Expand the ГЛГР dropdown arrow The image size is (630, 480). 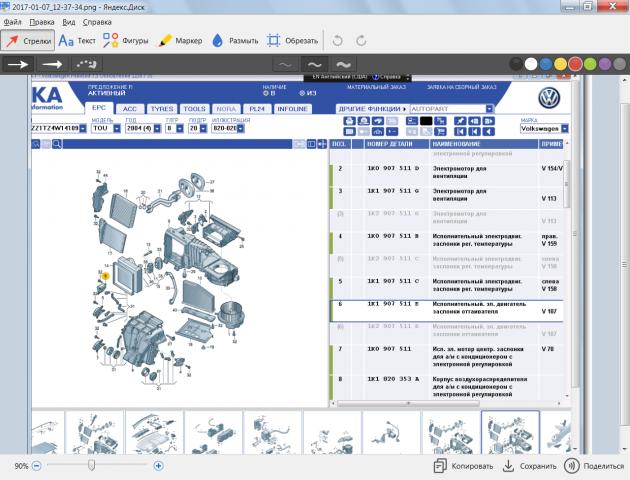(x=180, y=129)
